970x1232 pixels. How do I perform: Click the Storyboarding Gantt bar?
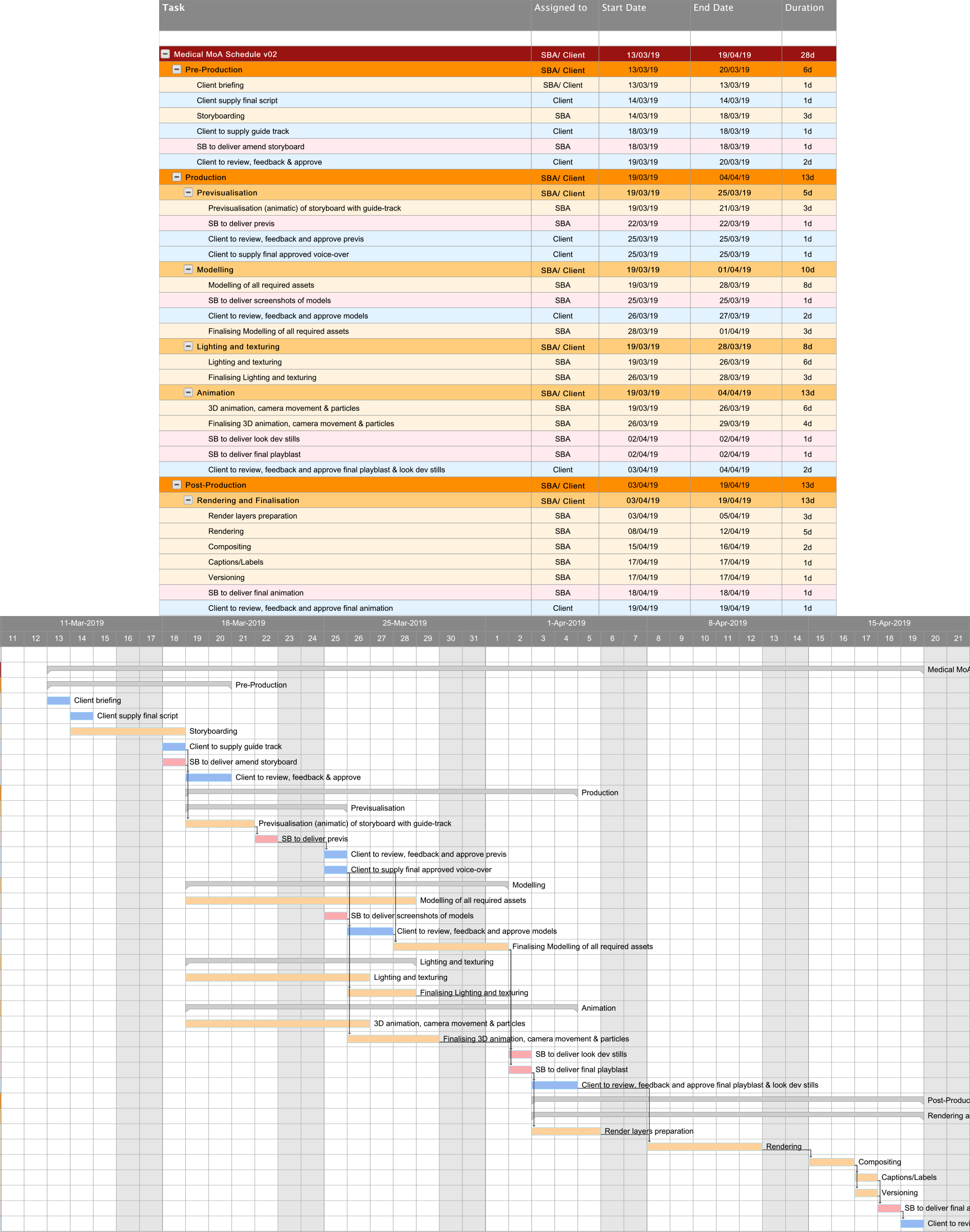click(x=128, y=731)
